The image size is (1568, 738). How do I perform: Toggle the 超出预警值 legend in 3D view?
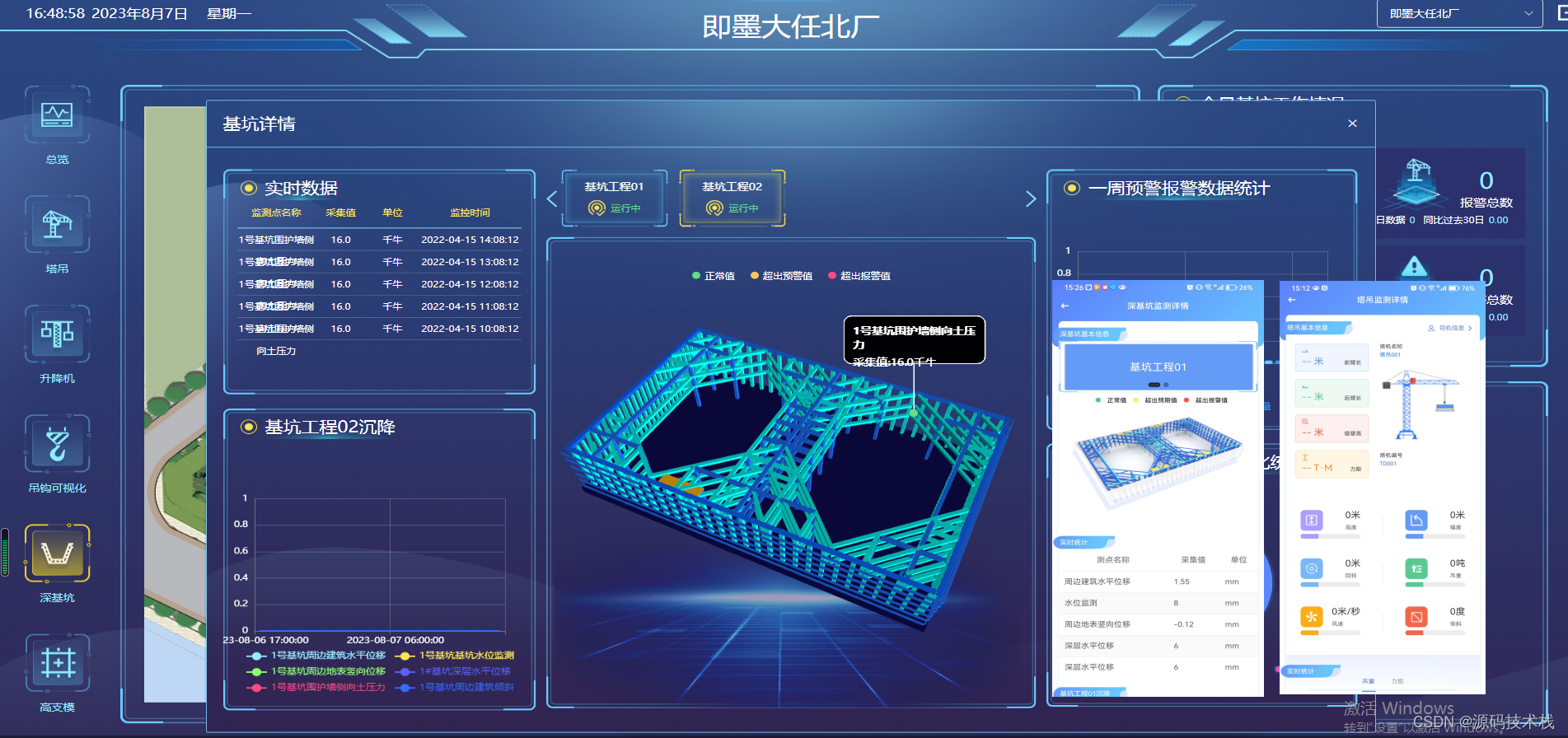[781, 276]
